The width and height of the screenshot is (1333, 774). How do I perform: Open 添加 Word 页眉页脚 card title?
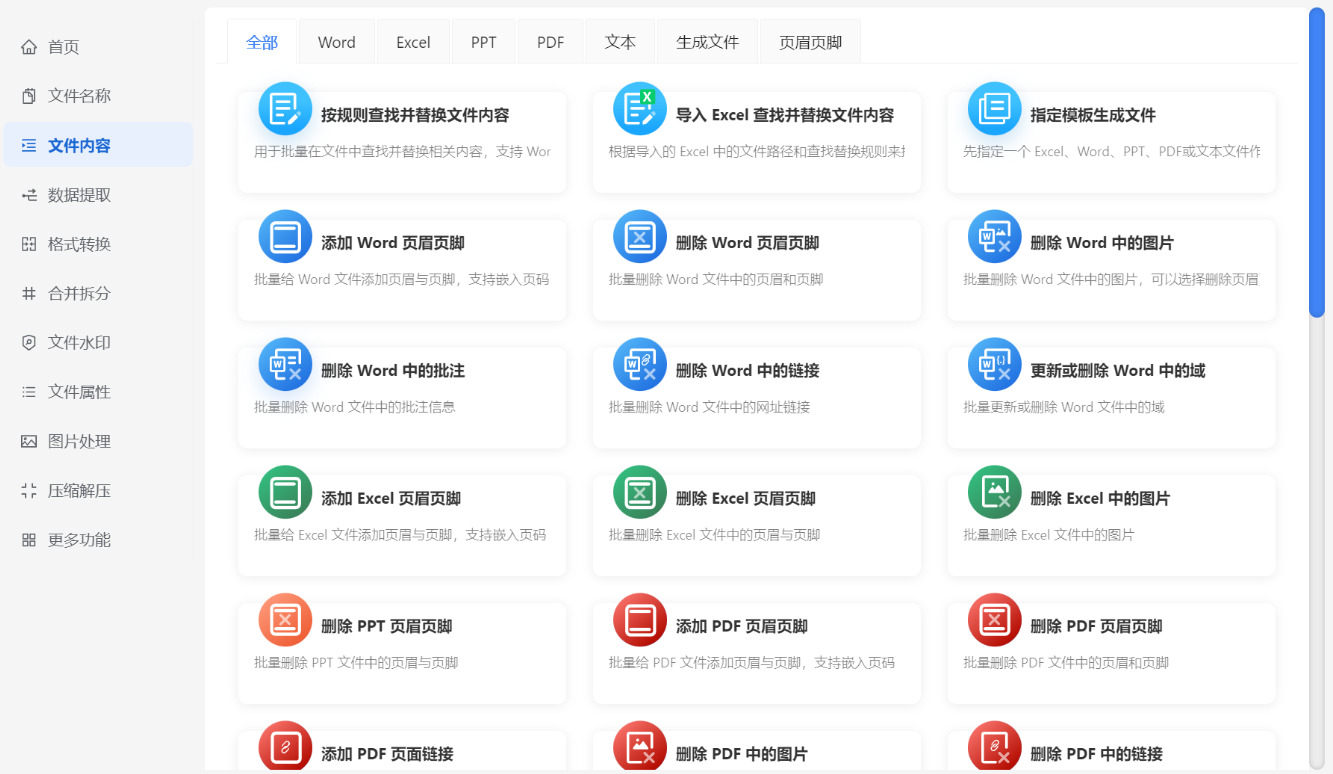click(393, 243)
